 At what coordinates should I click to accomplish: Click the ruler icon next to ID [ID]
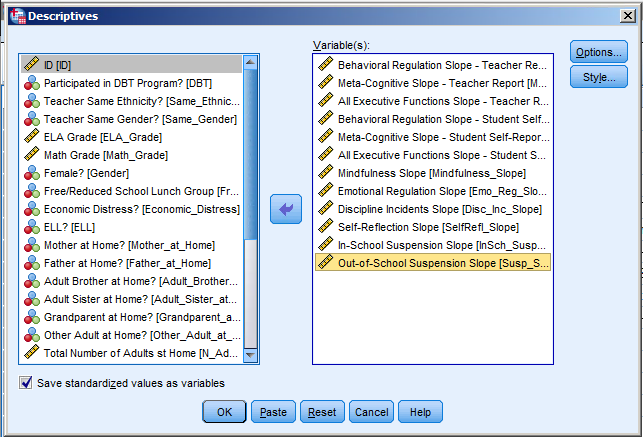32,64
